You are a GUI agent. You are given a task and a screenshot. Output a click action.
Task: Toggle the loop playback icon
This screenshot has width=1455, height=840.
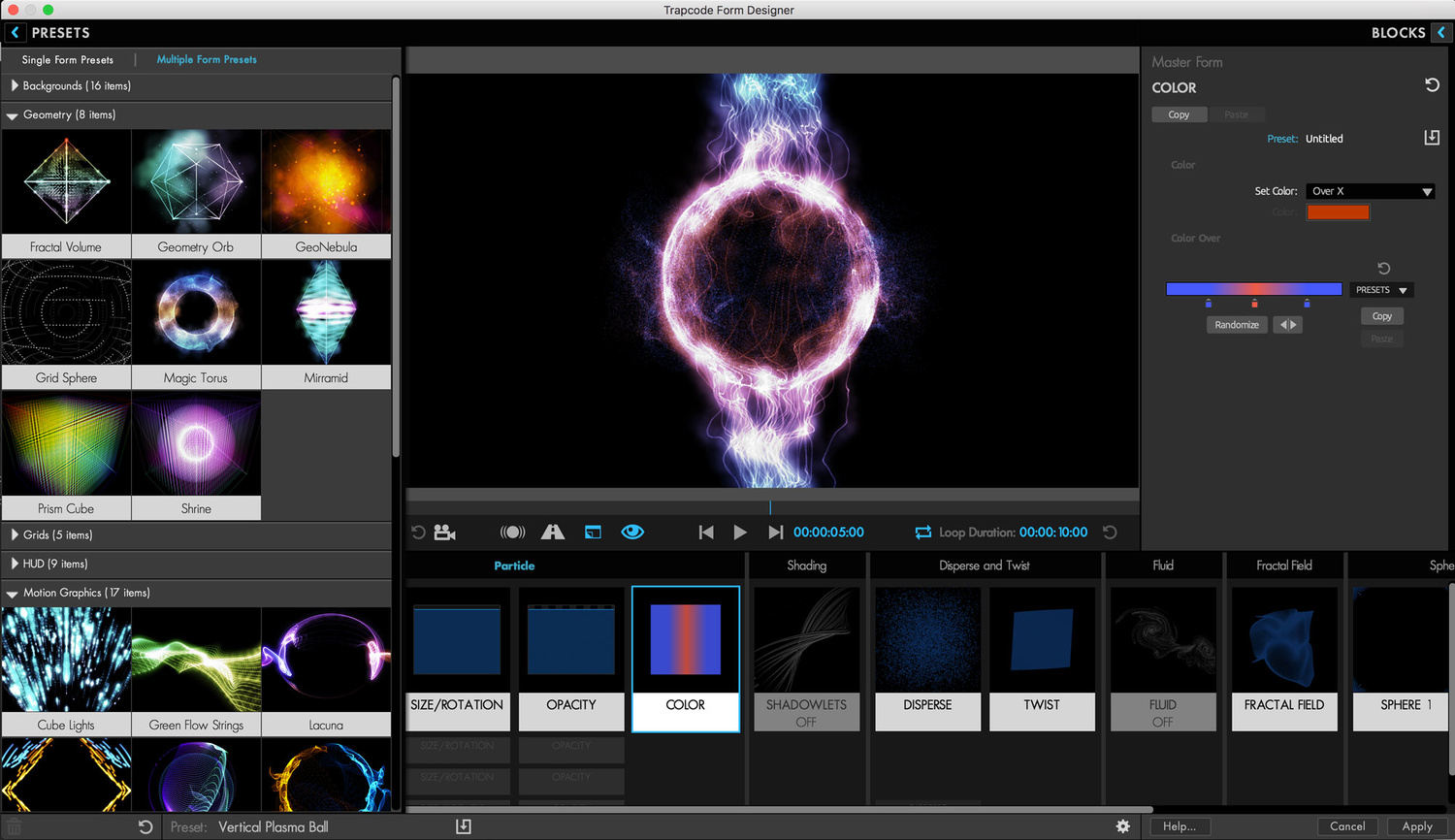(x=922, y=533)
